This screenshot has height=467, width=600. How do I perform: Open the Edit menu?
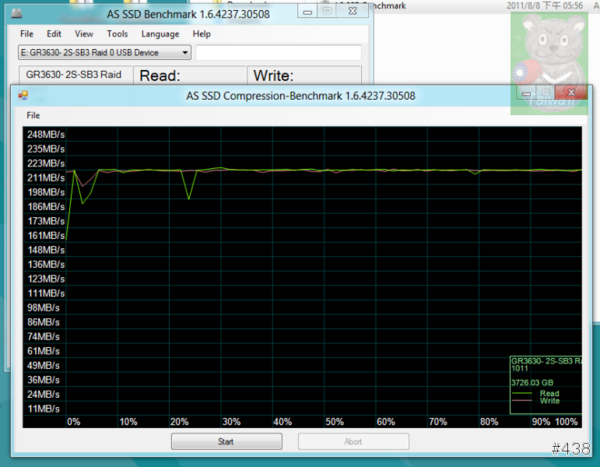pos(54,33)
